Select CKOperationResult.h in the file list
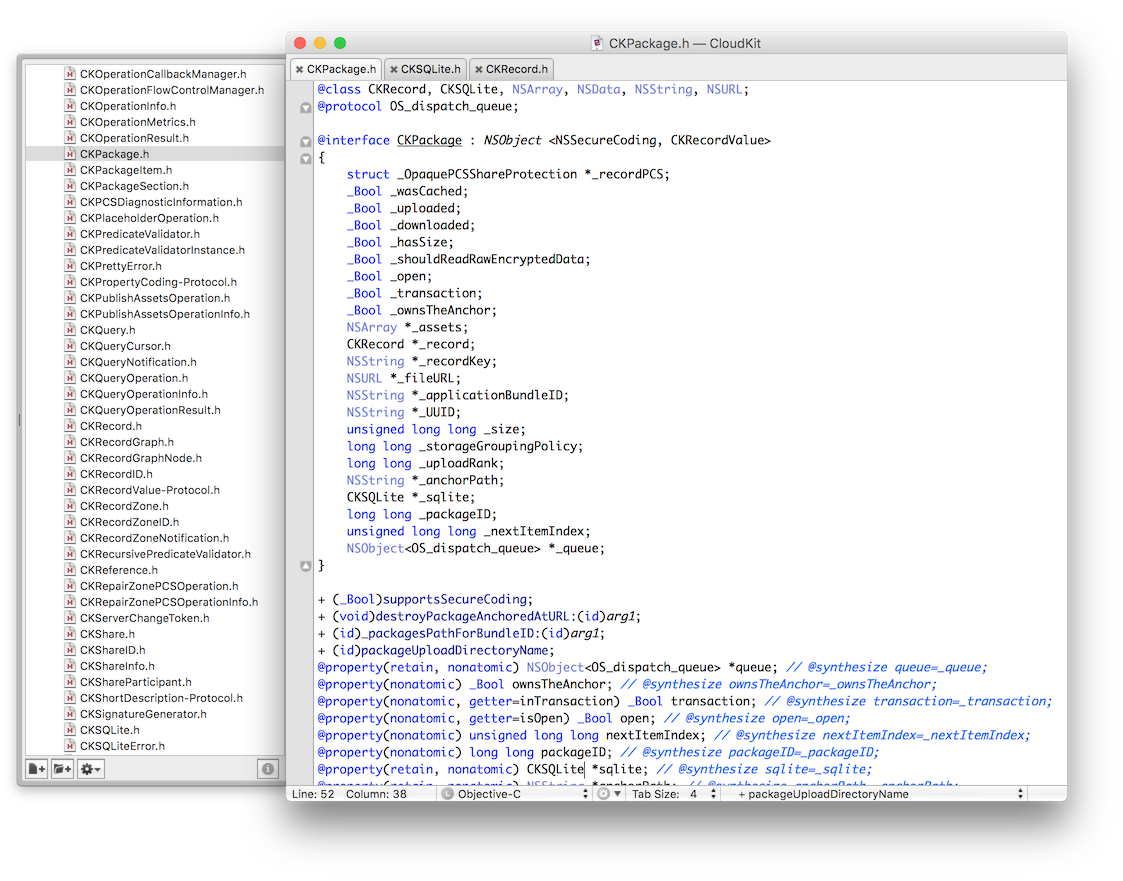The width and height of the screenshot is (1123, 881). pyautogui.click(x=134, y=138)
